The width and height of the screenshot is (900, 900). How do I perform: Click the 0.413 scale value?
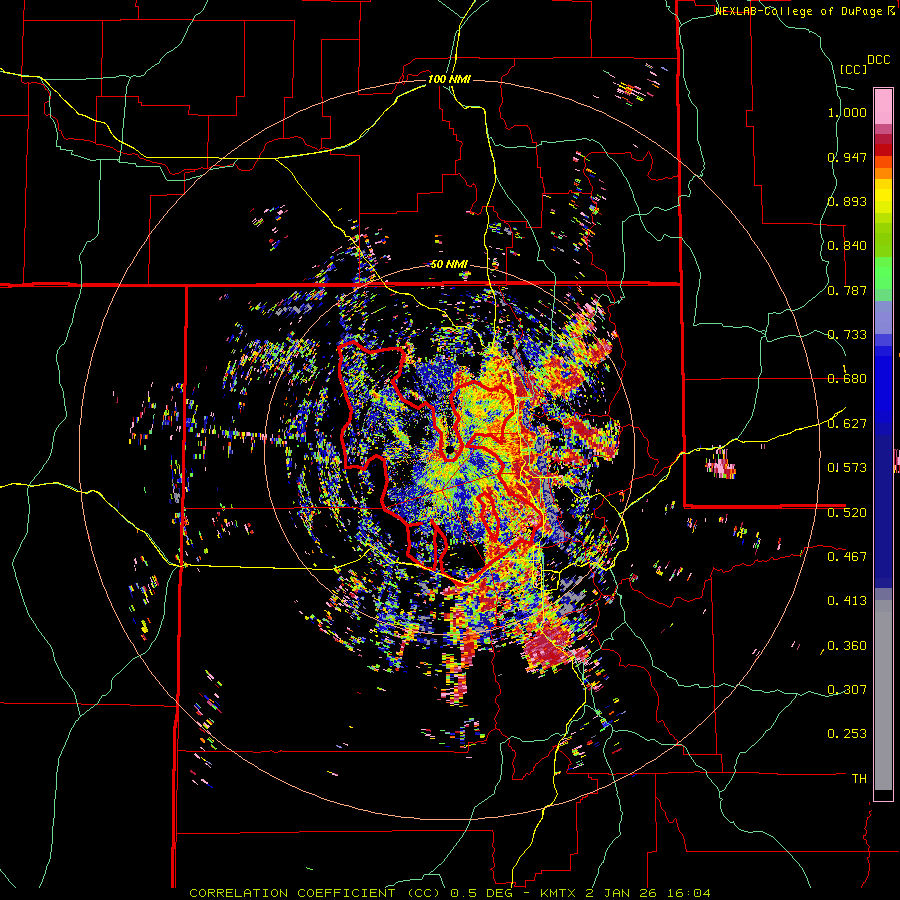tap(847, 601)
